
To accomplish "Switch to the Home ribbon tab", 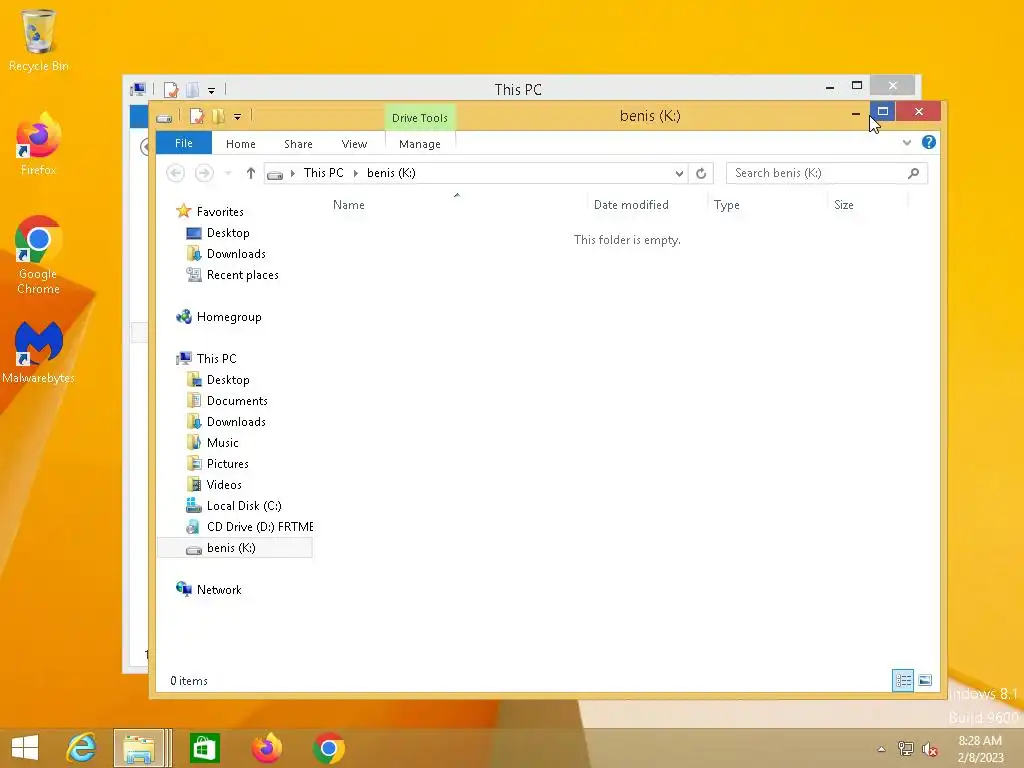I will pyautogui.click(x=240, y=144).
